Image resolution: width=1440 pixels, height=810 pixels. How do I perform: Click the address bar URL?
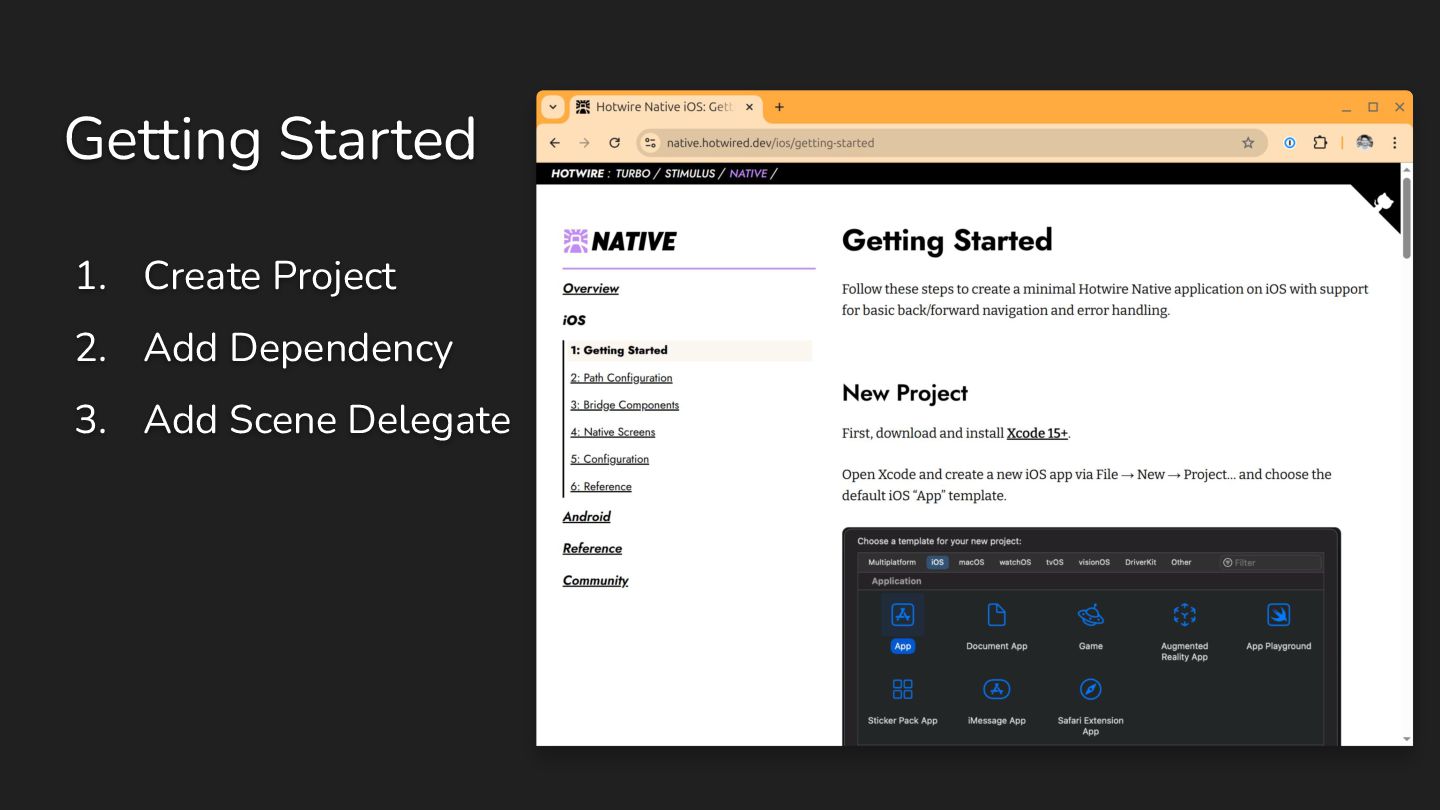coord(770,143)
